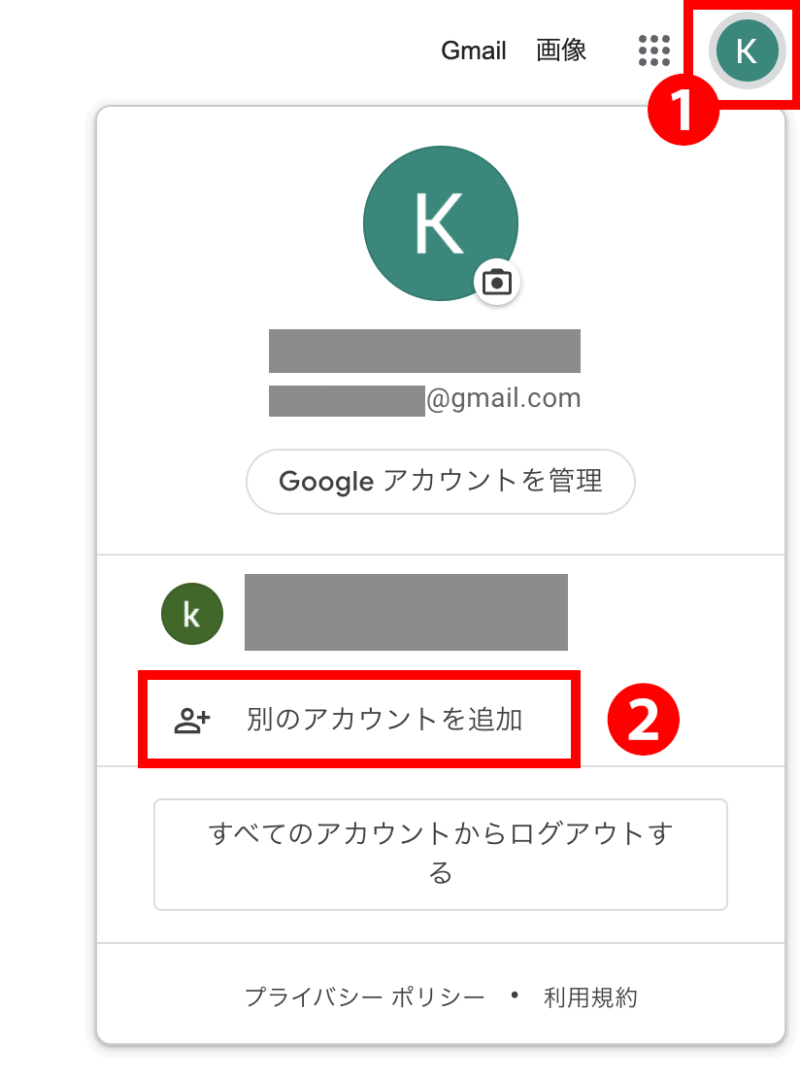800x1080 pixels.
Task: Click the small K account avatar at top
Action: 746,50
